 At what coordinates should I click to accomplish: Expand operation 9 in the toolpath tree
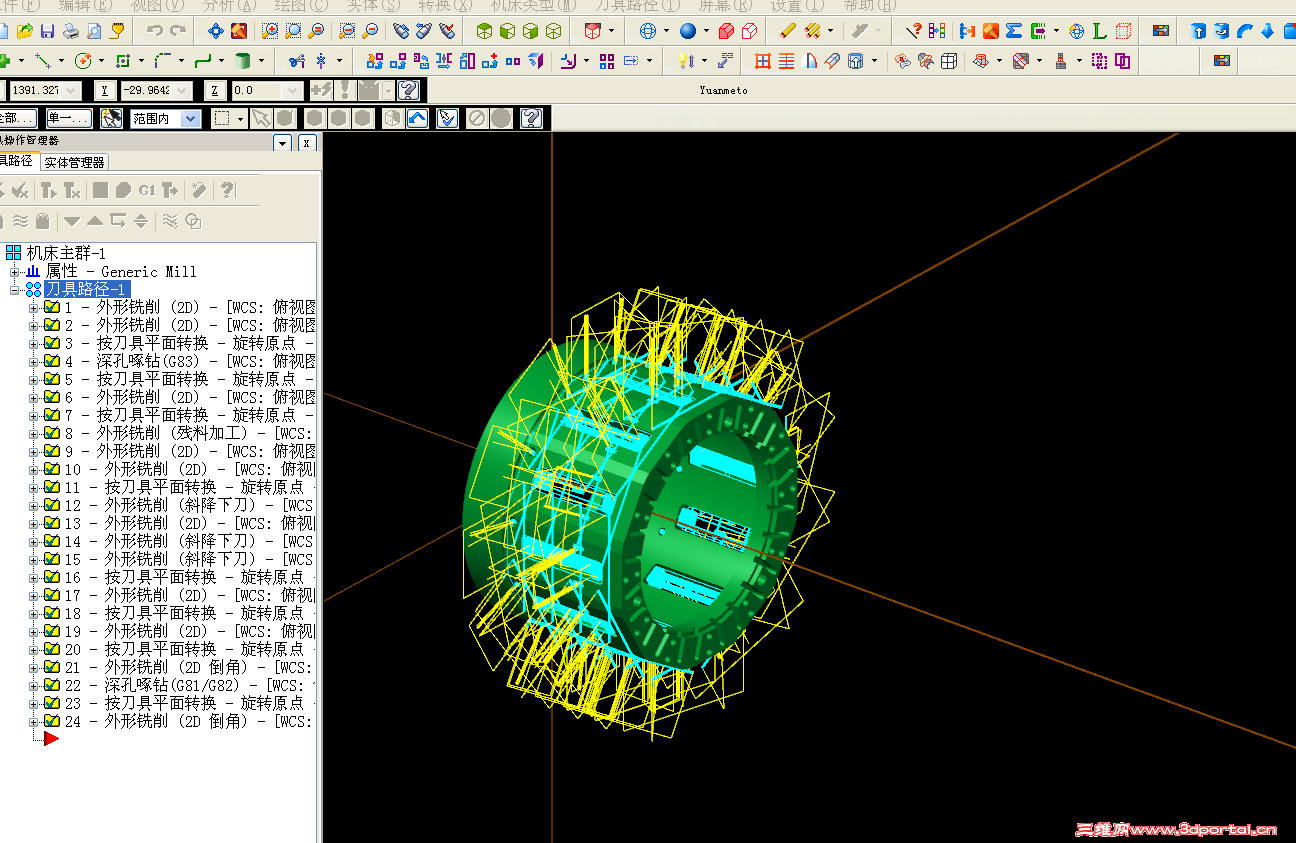click(x=33, y=451)
